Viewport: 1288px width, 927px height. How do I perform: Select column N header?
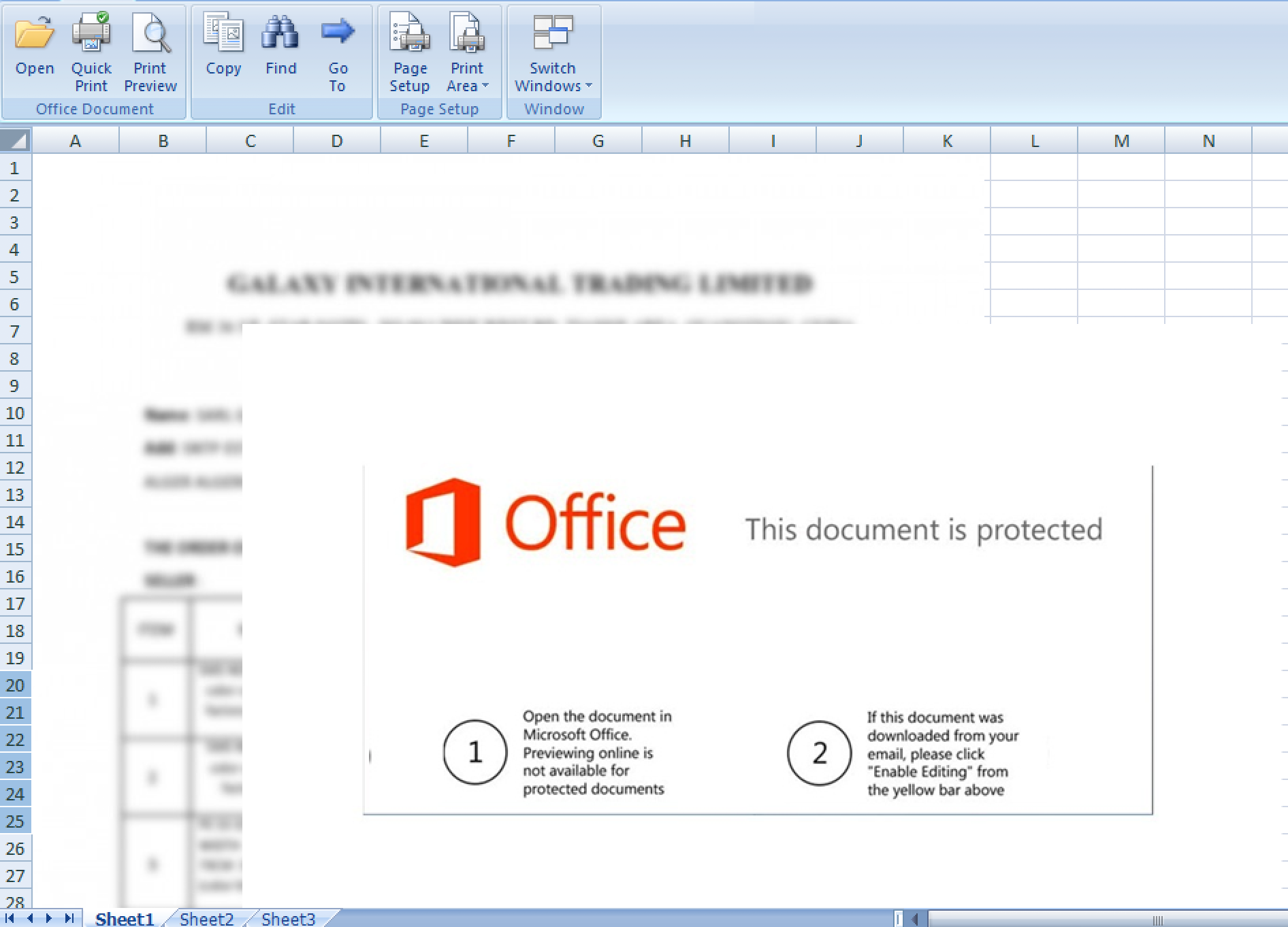tap(1208, 141)
